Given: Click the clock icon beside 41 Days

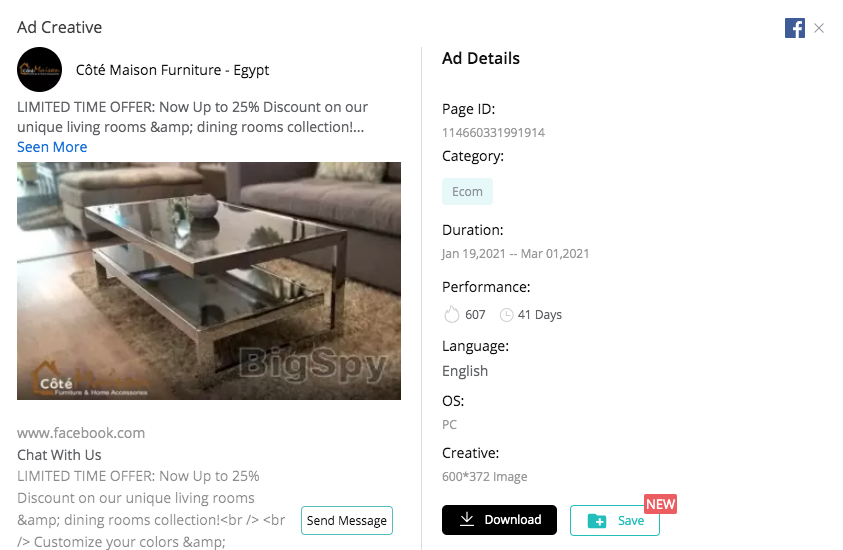Looking at the screenshot, I should [x=506, y=315].
